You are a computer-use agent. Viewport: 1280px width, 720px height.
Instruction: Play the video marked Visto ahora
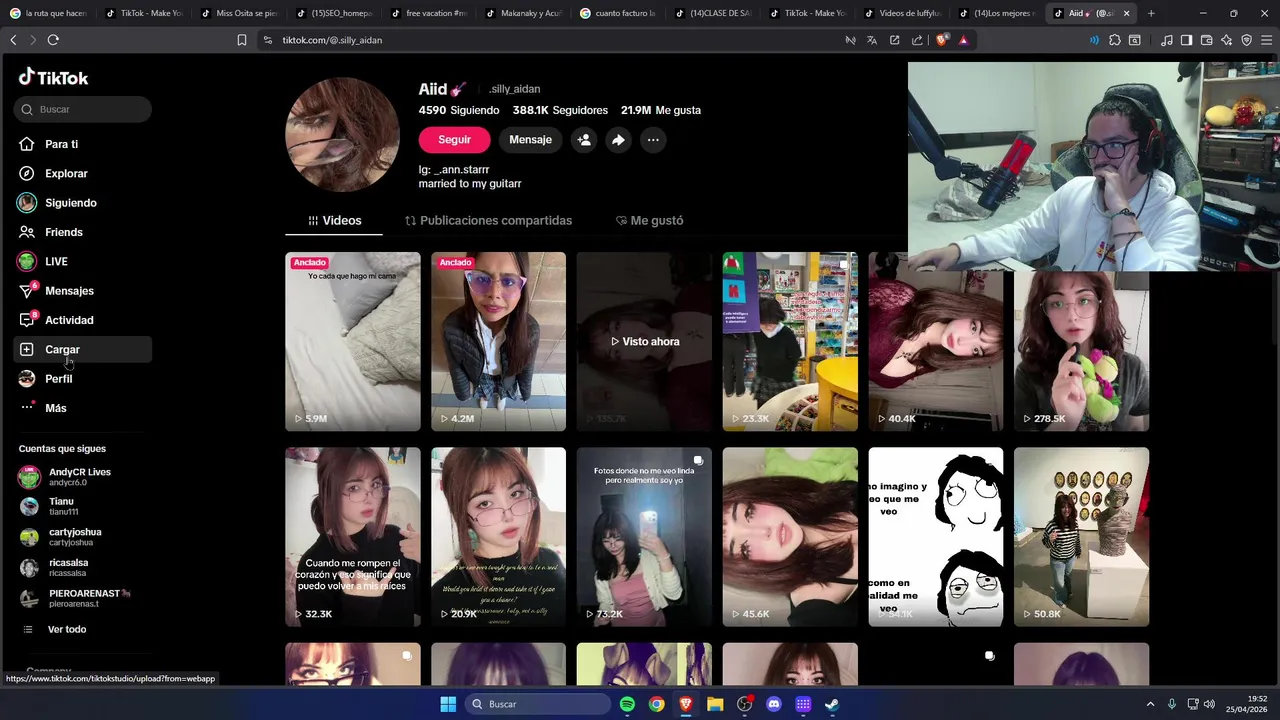coord(644,341)
